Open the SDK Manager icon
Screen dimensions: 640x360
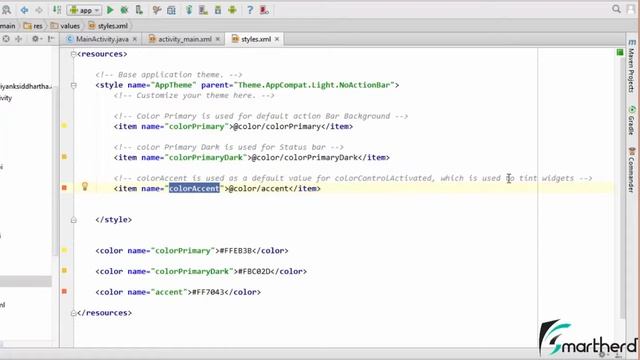click(218, 10)
